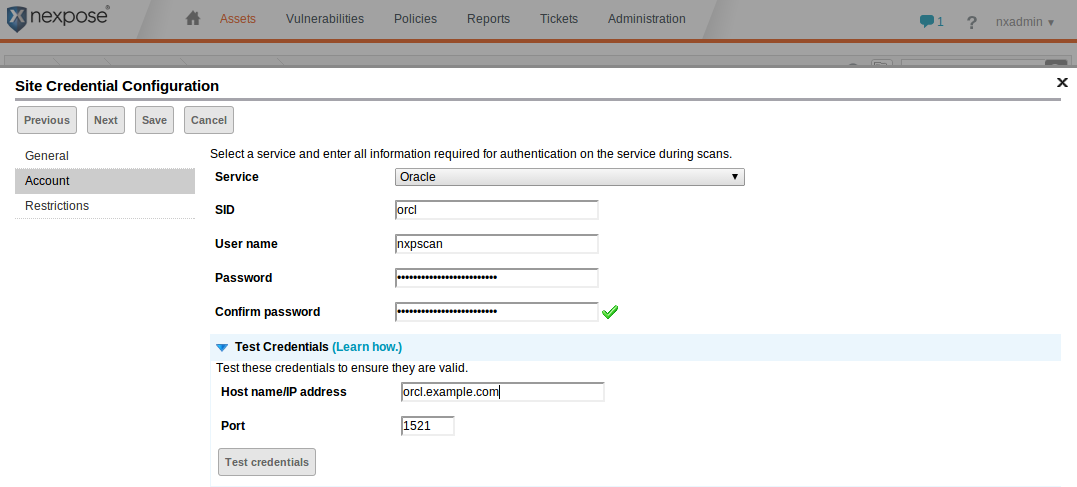Click the Host name/IP address field

click(x=502, y=392)
